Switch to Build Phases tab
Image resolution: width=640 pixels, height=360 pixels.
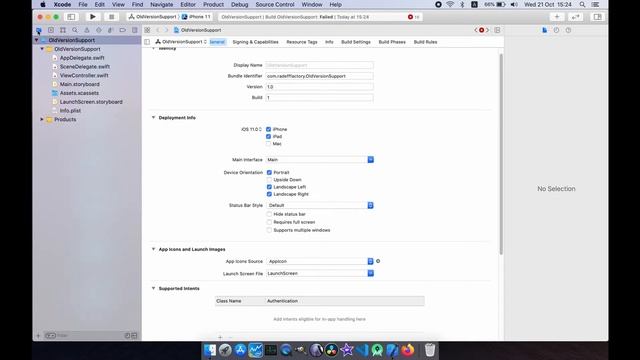pos(392,42)
